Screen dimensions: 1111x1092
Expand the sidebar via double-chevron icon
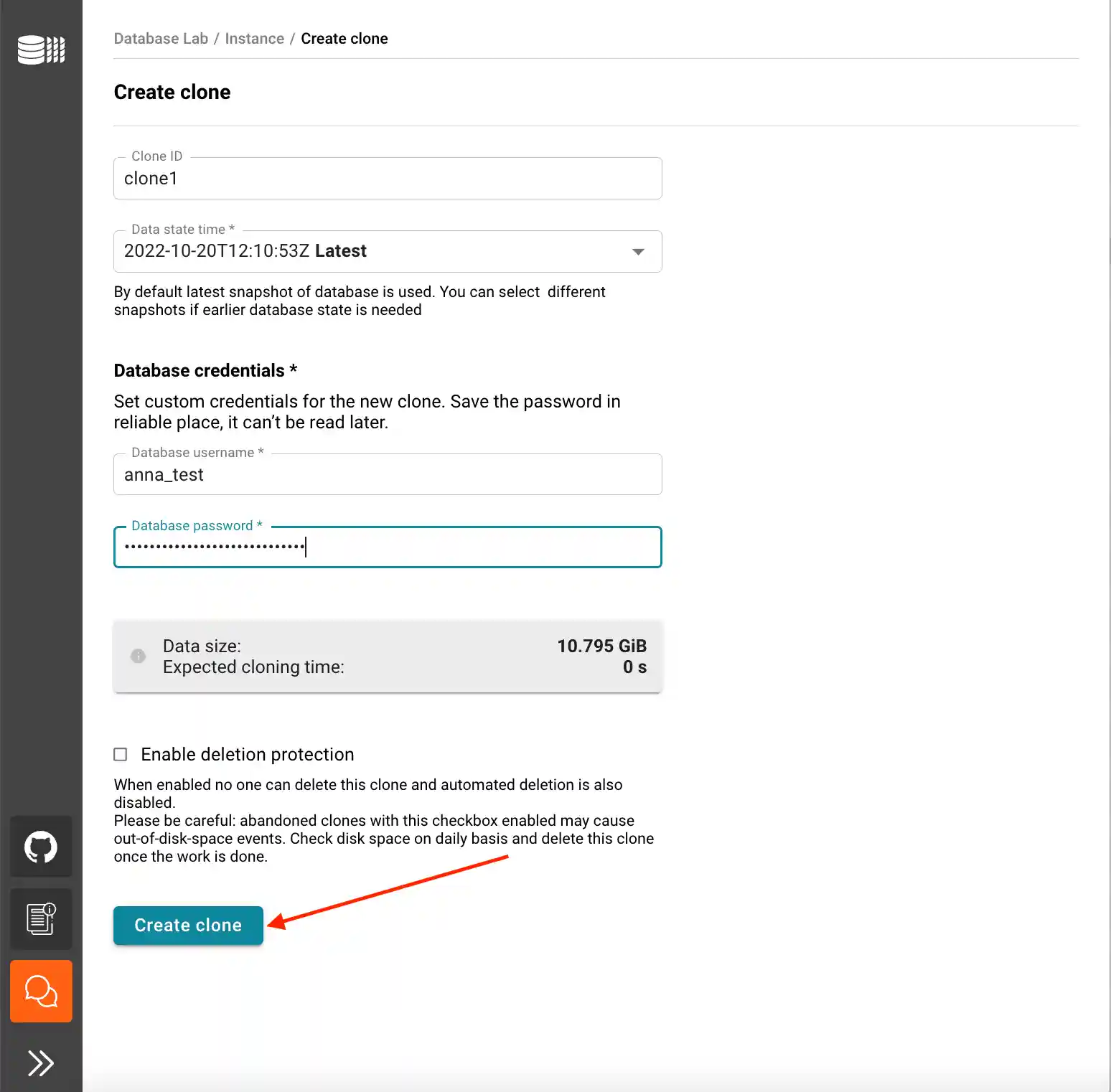click(x=41, y=1063)
